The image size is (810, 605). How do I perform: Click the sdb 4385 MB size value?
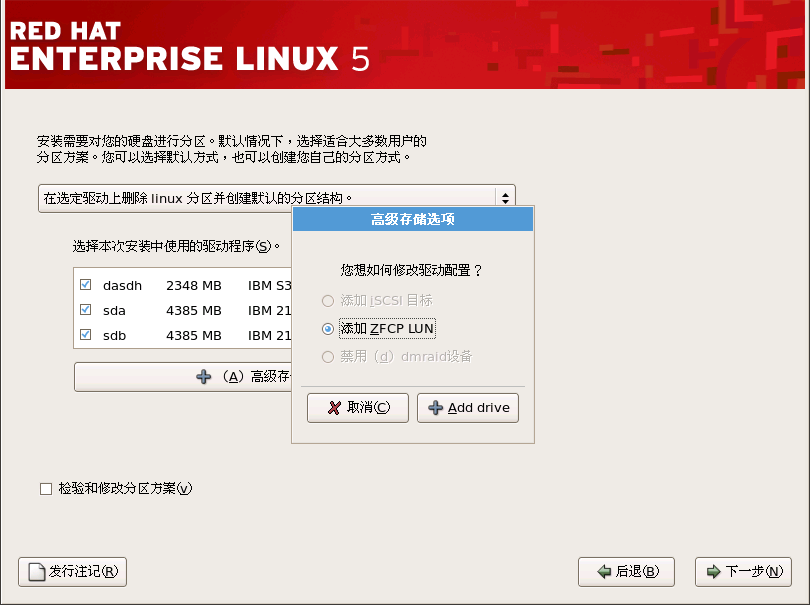[x=194, y=336]
